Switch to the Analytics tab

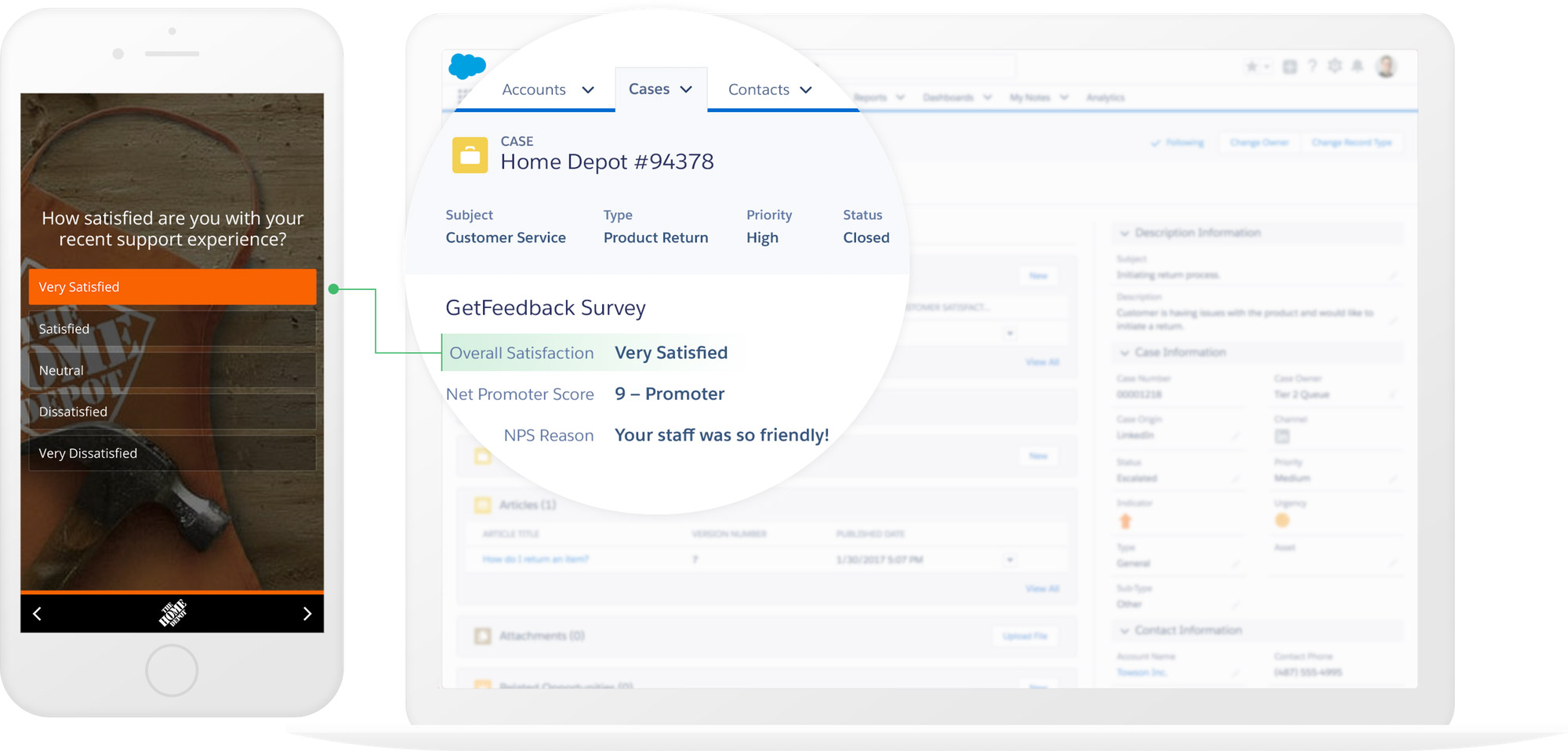click(x=1105, y=97)
